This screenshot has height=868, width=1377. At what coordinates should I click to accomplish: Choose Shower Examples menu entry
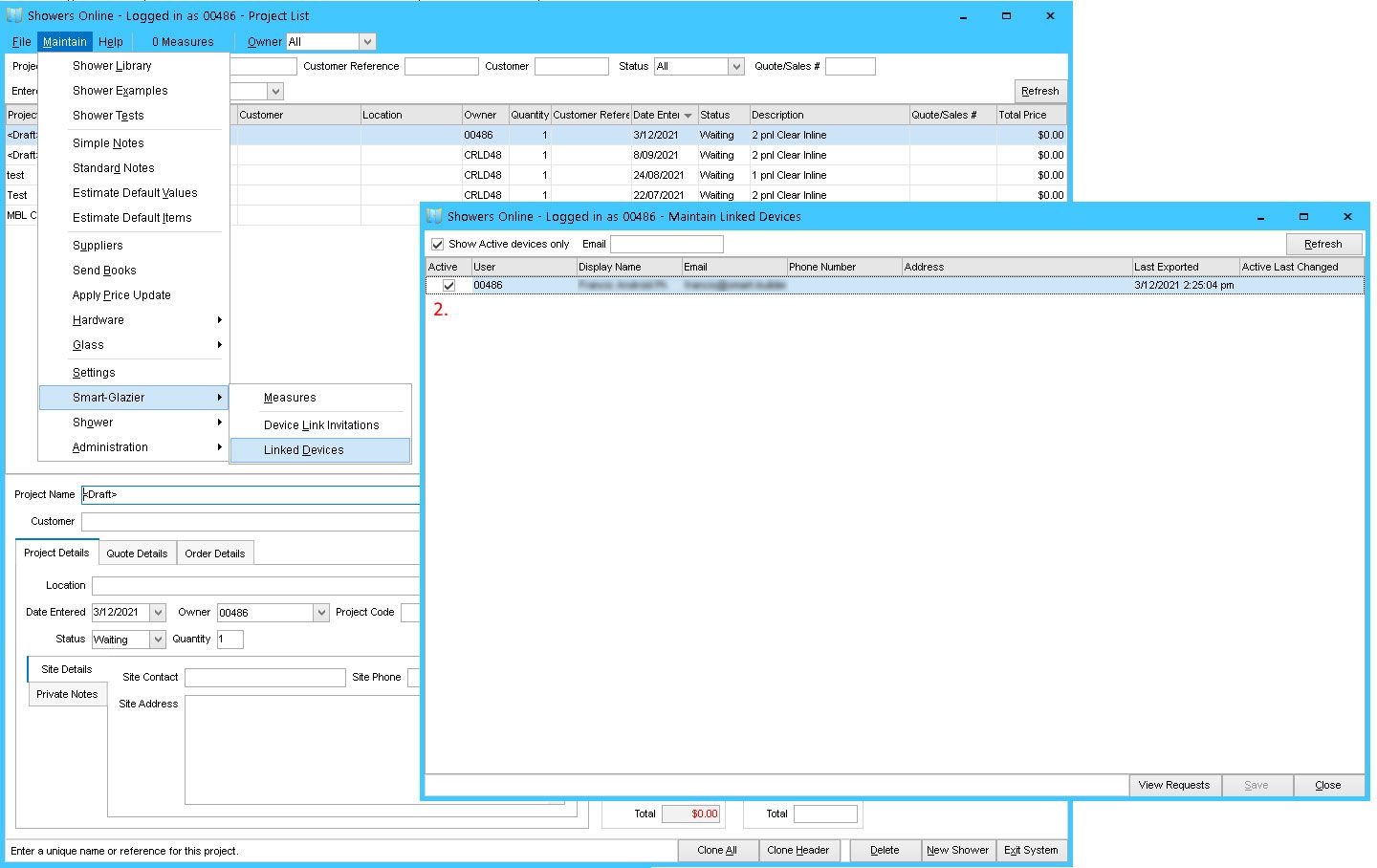pyautogui.click(x=134, y=91)
